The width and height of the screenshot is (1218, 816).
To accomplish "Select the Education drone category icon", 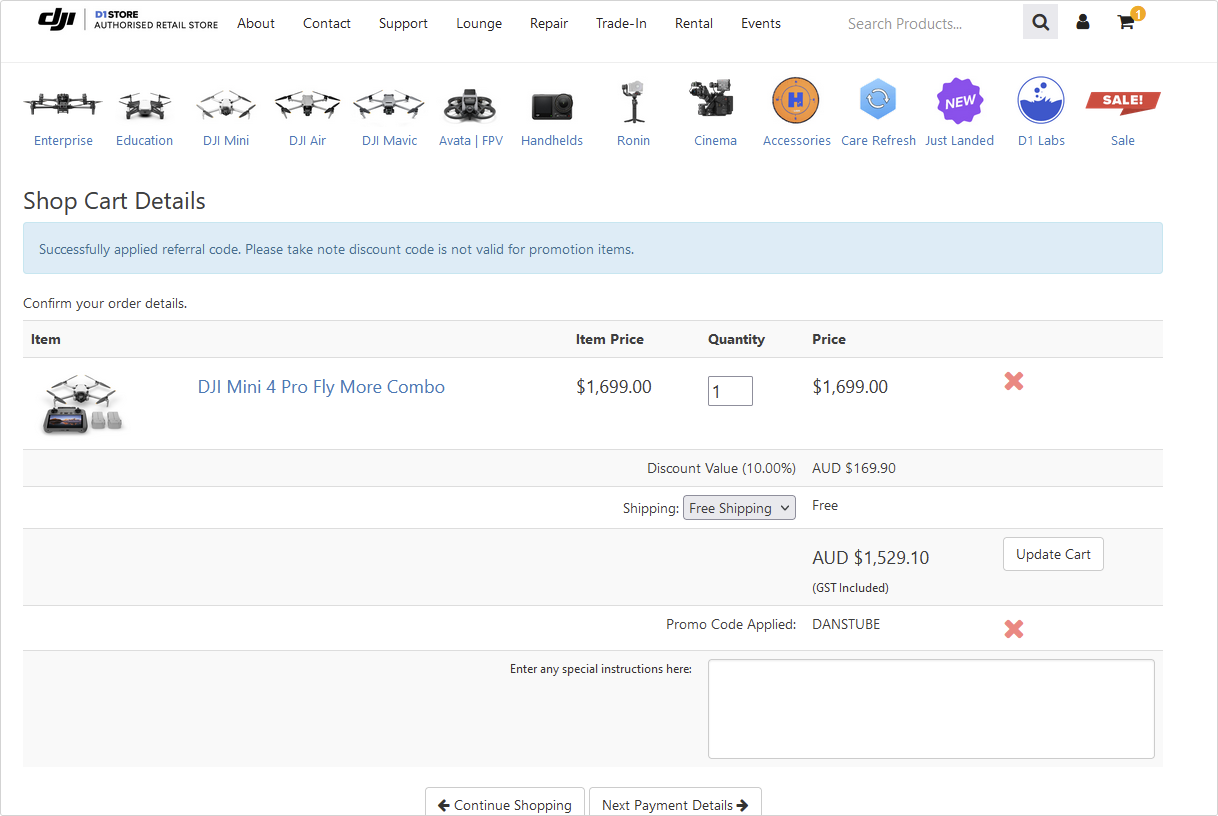I will tap(144, 105).
